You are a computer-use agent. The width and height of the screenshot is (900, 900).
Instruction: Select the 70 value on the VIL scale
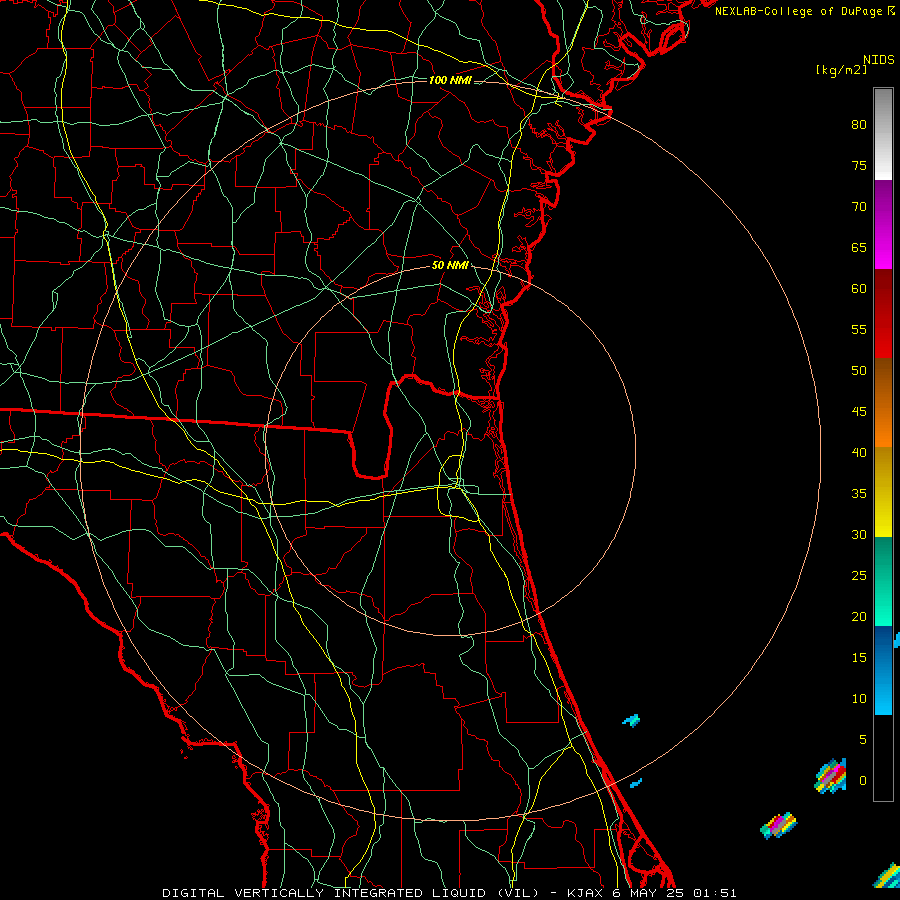pos(859,207)
